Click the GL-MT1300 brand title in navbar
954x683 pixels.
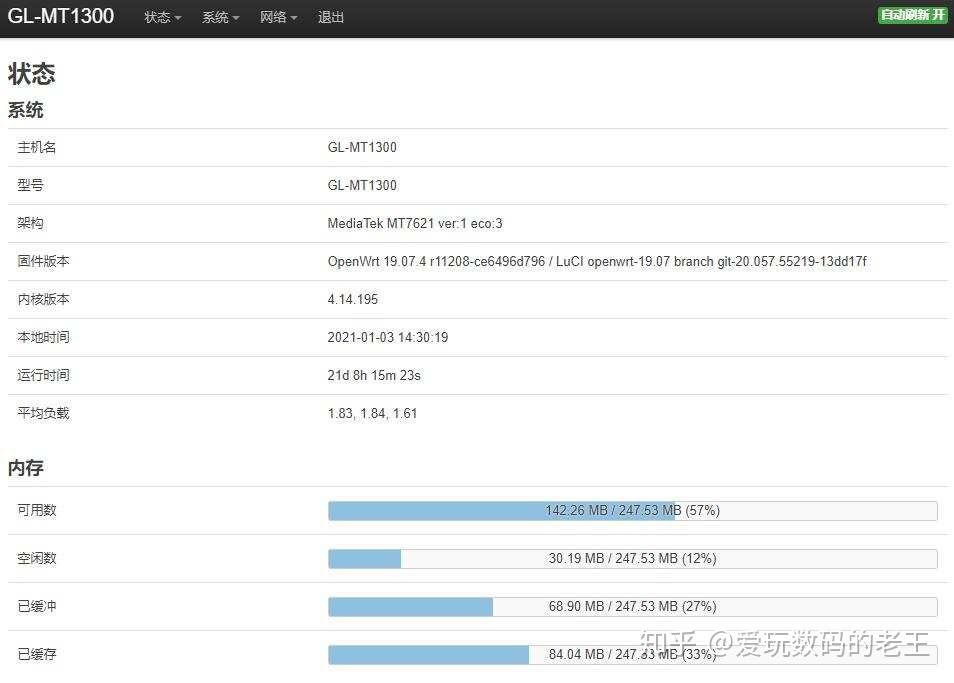point(60,16)
